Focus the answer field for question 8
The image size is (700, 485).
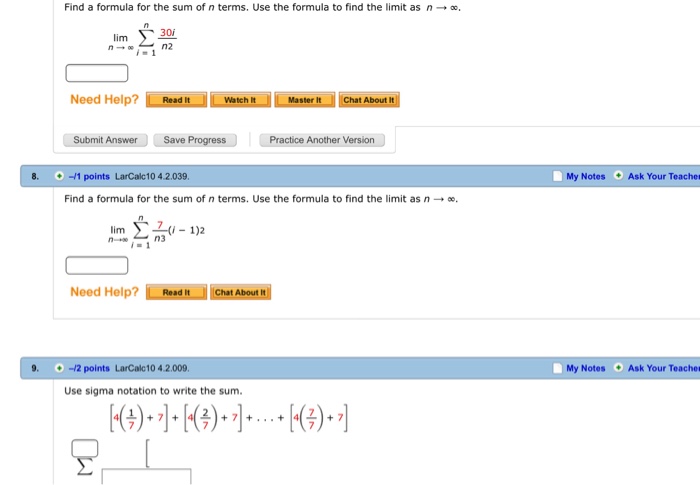pyautogui.click(x=97, y=265)
